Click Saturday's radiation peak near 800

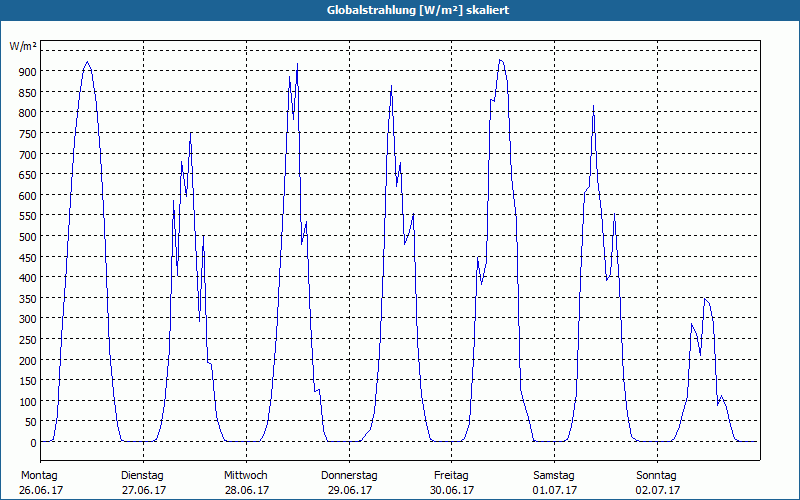point(593,106)
